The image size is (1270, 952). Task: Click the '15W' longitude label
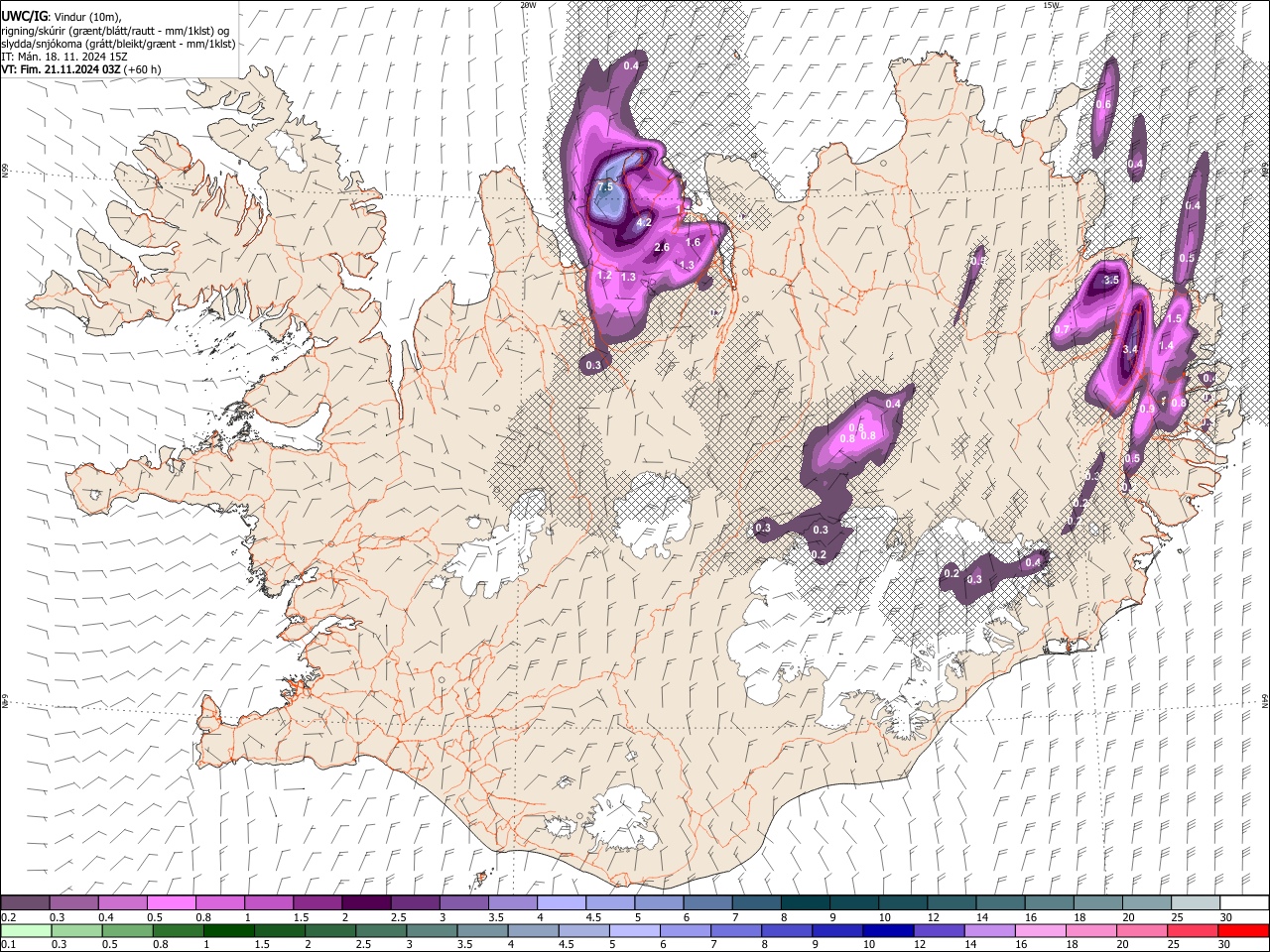point(1051,5)
